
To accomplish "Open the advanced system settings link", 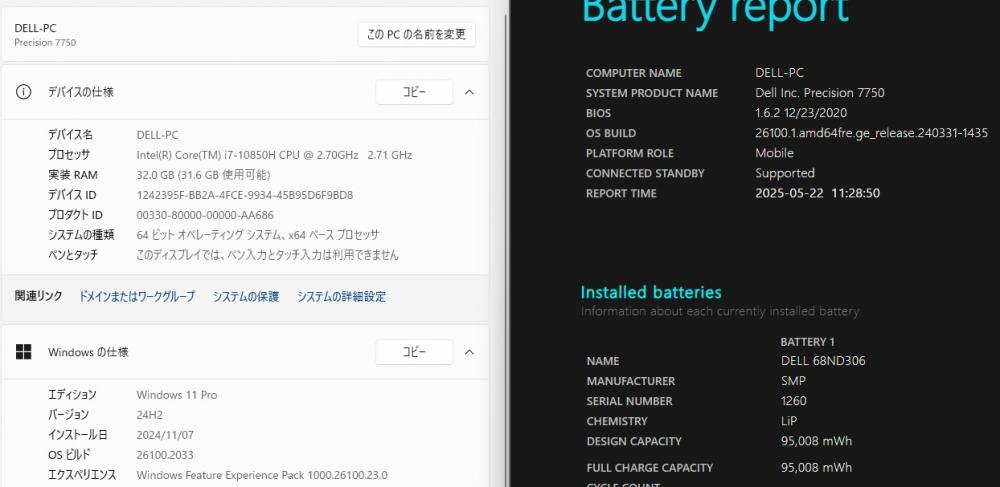I will [x=341, y=296].
